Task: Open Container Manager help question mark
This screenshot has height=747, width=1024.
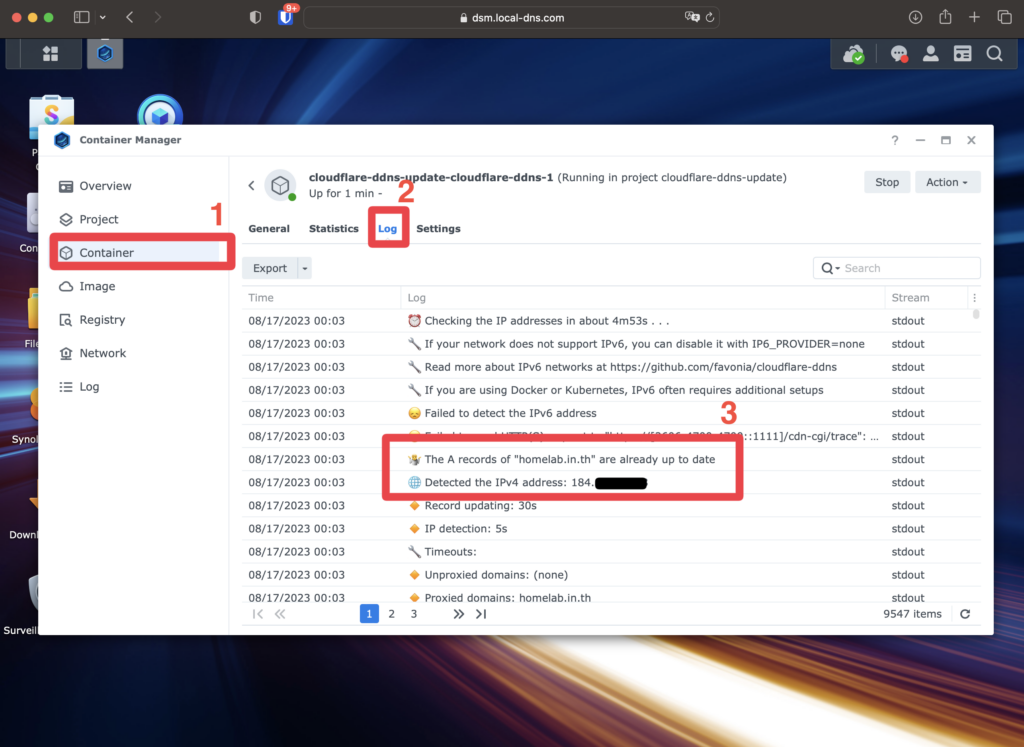Action: point(895,141)
